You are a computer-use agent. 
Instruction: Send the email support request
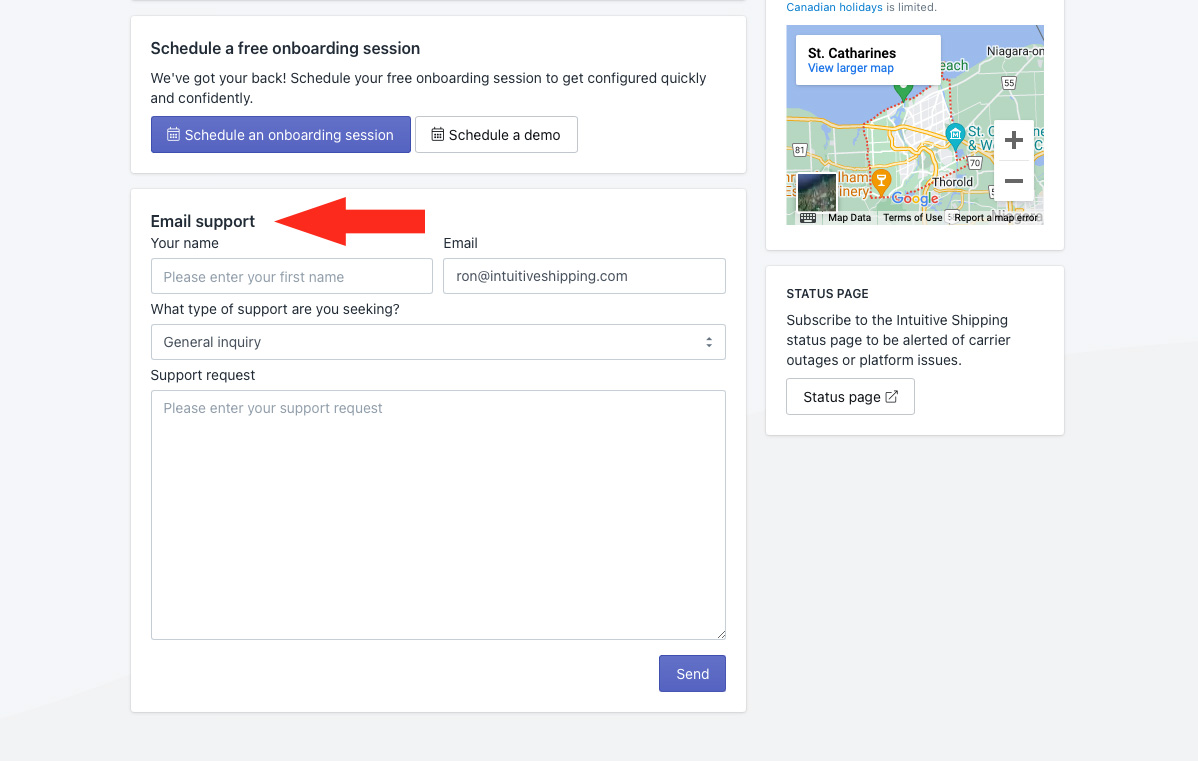point(692,674)
